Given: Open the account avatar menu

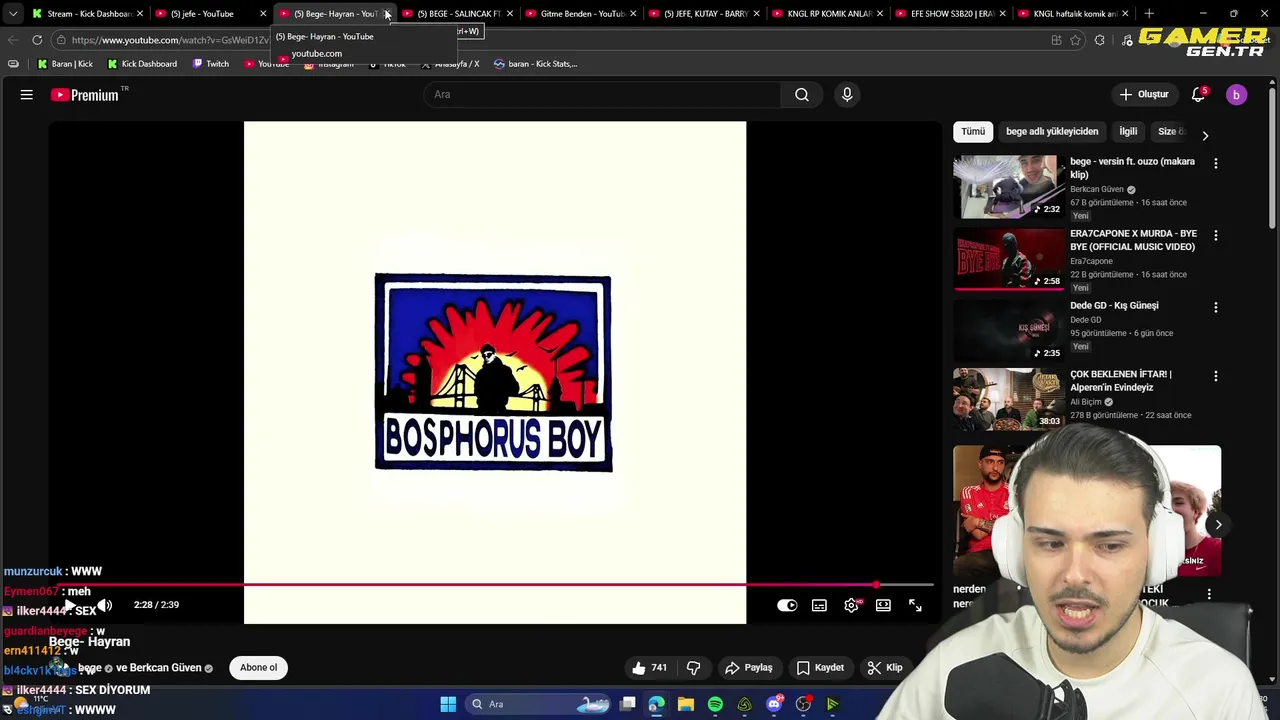Looking at the screenshot, I should (x=1236, y=95).
